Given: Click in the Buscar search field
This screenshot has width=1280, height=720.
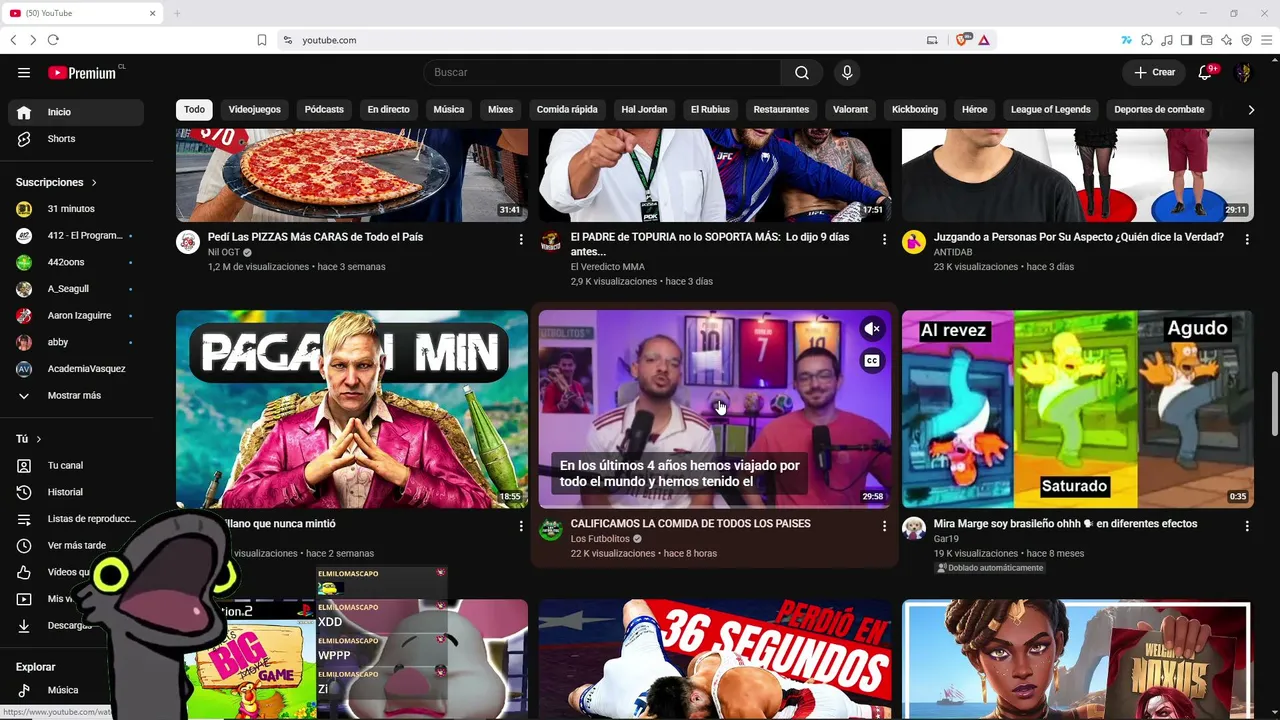Looking at the screenshot, I should (602, 73).
